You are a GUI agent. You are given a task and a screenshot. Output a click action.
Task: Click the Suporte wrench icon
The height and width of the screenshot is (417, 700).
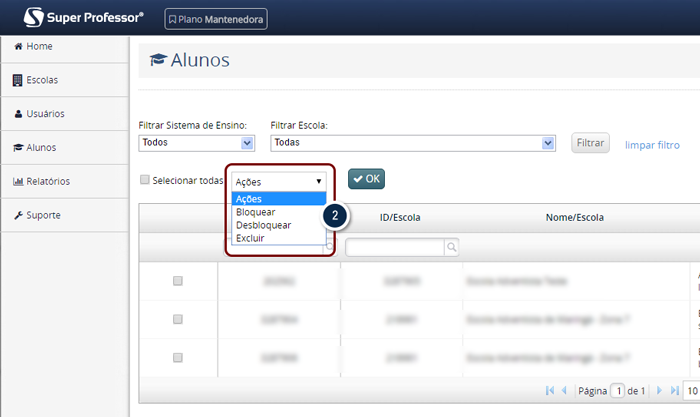point(18,216)
